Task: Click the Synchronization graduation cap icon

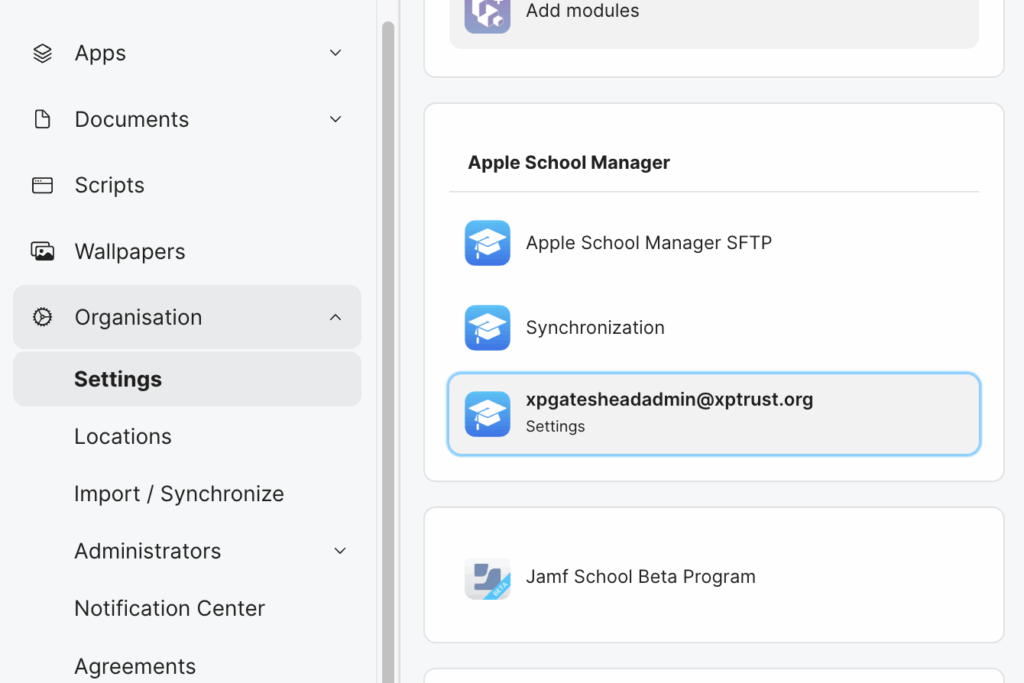Action: coord(487,328)
